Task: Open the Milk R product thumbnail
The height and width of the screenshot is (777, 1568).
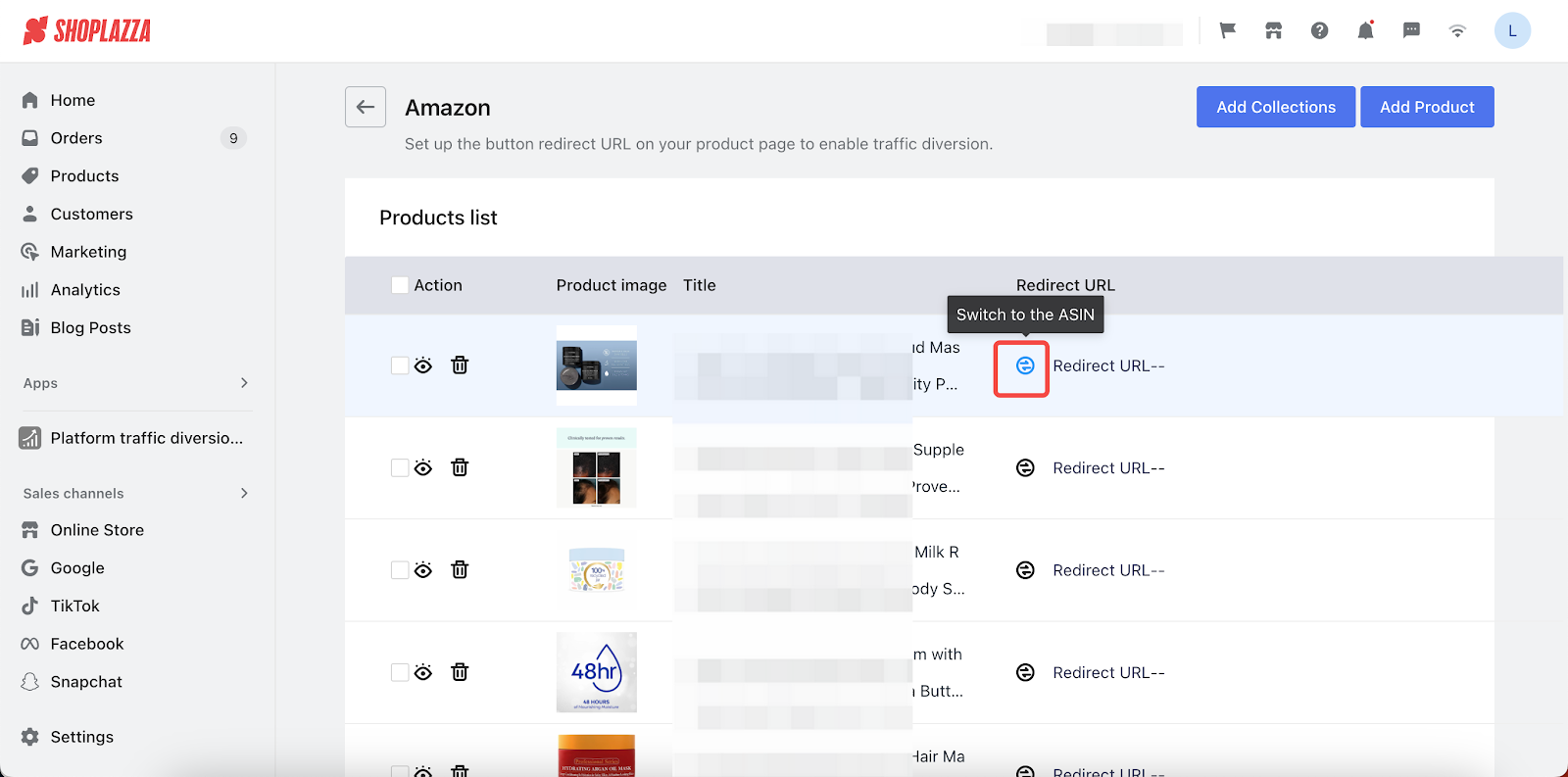Action: pos(597,570)
